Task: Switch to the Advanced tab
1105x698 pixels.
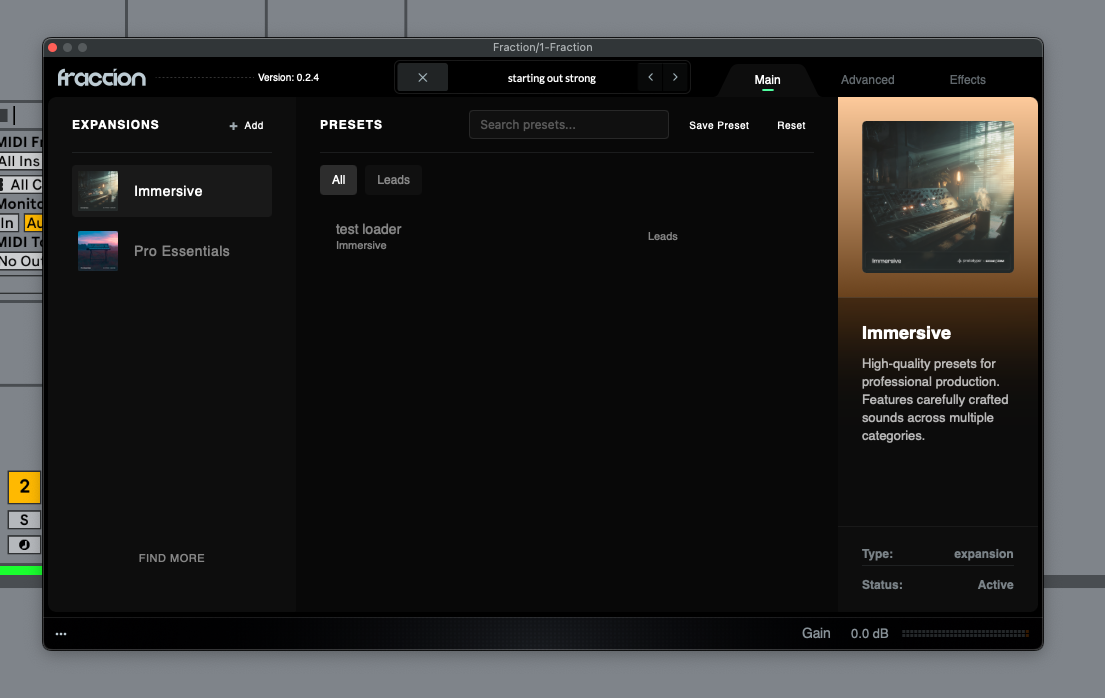Action: pos(868,80)
